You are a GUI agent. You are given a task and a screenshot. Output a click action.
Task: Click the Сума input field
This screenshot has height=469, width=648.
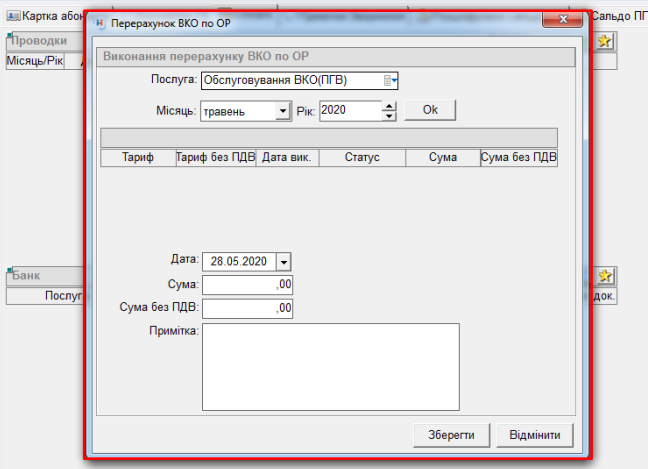[247, 285]
